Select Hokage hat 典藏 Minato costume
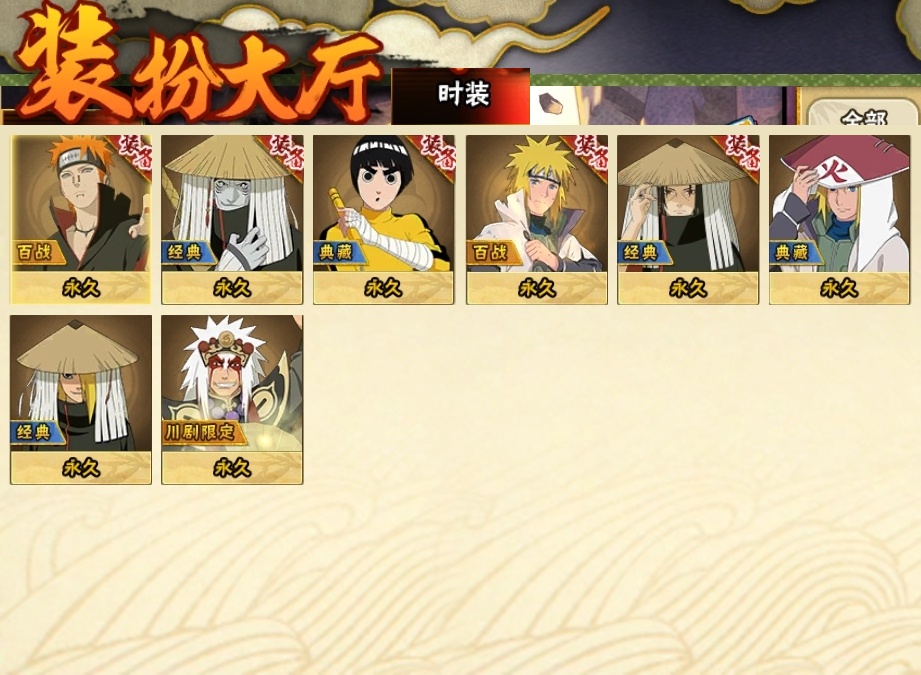 [x=839, y=219]
